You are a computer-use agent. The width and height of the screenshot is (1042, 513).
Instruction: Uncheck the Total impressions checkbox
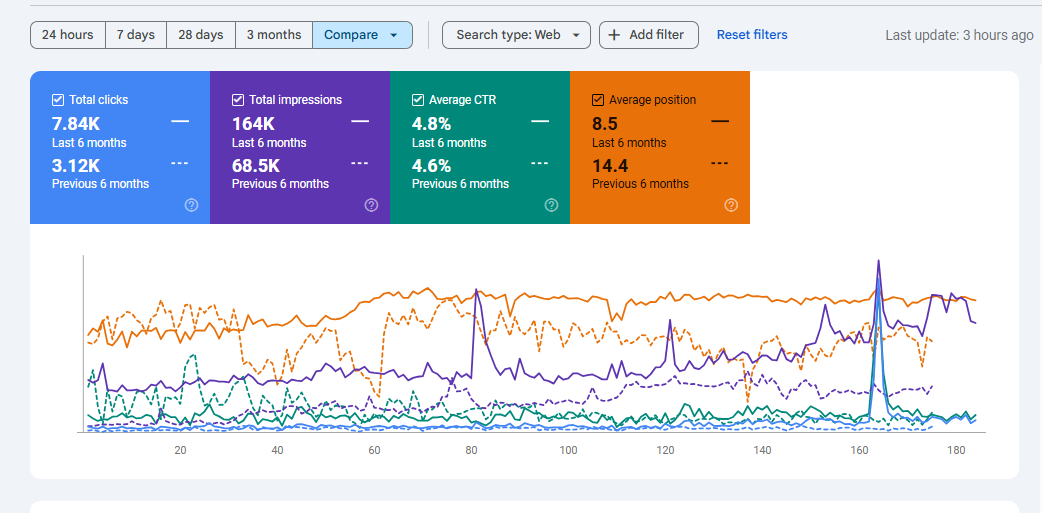pyautogui.click(x=238, y=100)
